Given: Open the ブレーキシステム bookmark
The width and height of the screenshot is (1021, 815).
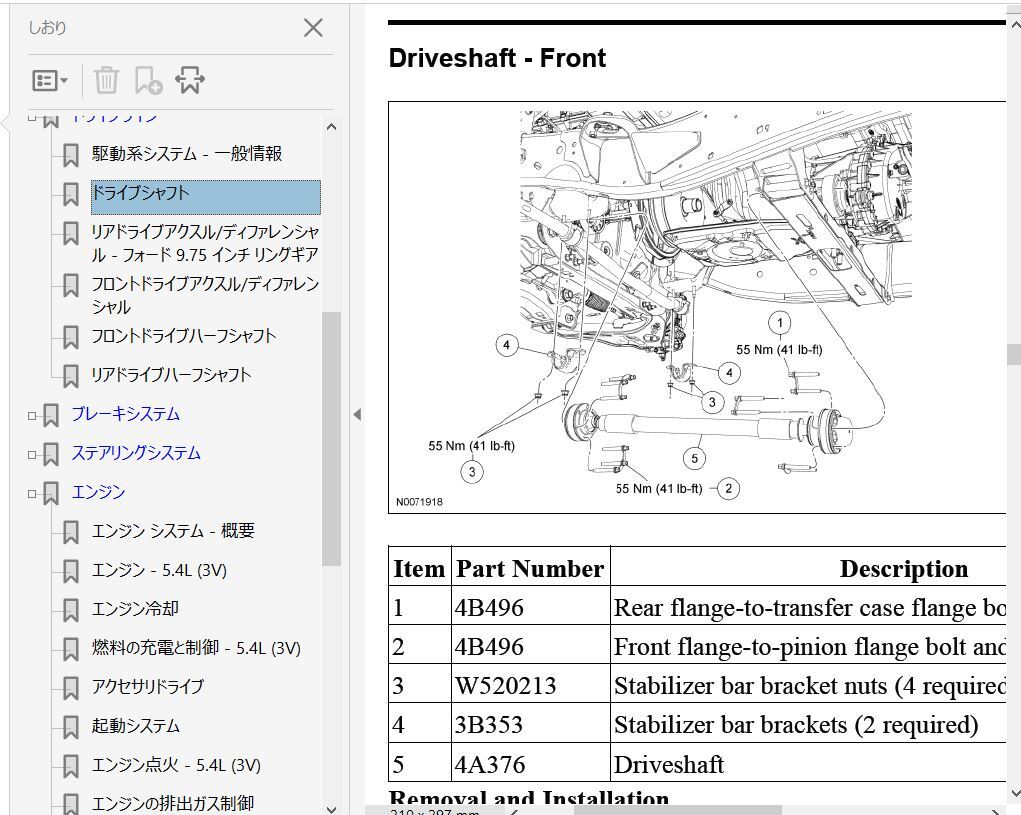Looking at the screenshot, I should tap(126, 415).
